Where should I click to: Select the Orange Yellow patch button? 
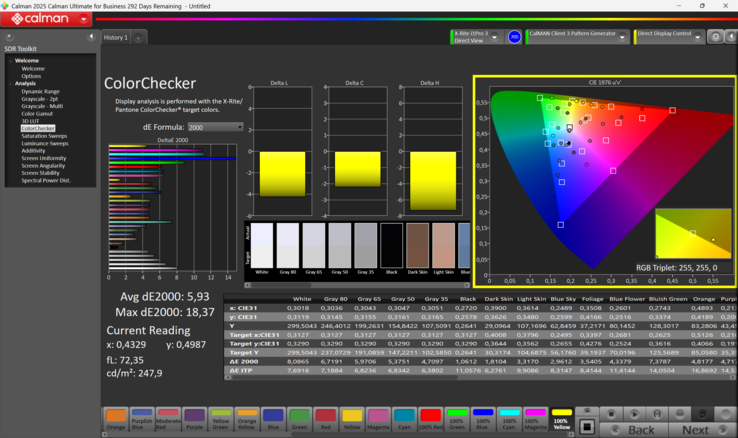247,419
